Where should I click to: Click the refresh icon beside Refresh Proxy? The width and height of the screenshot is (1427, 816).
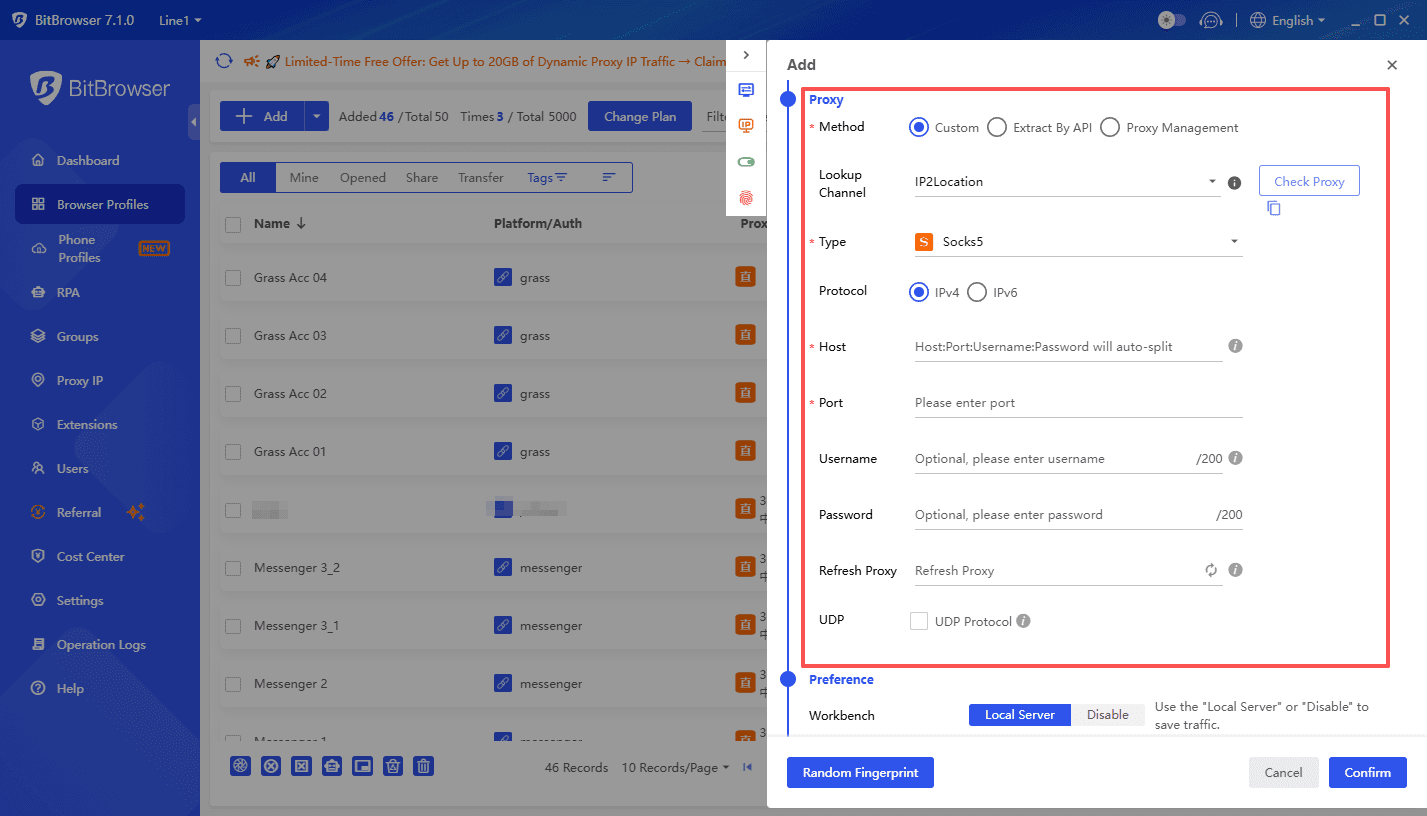tap(1211, 569)
